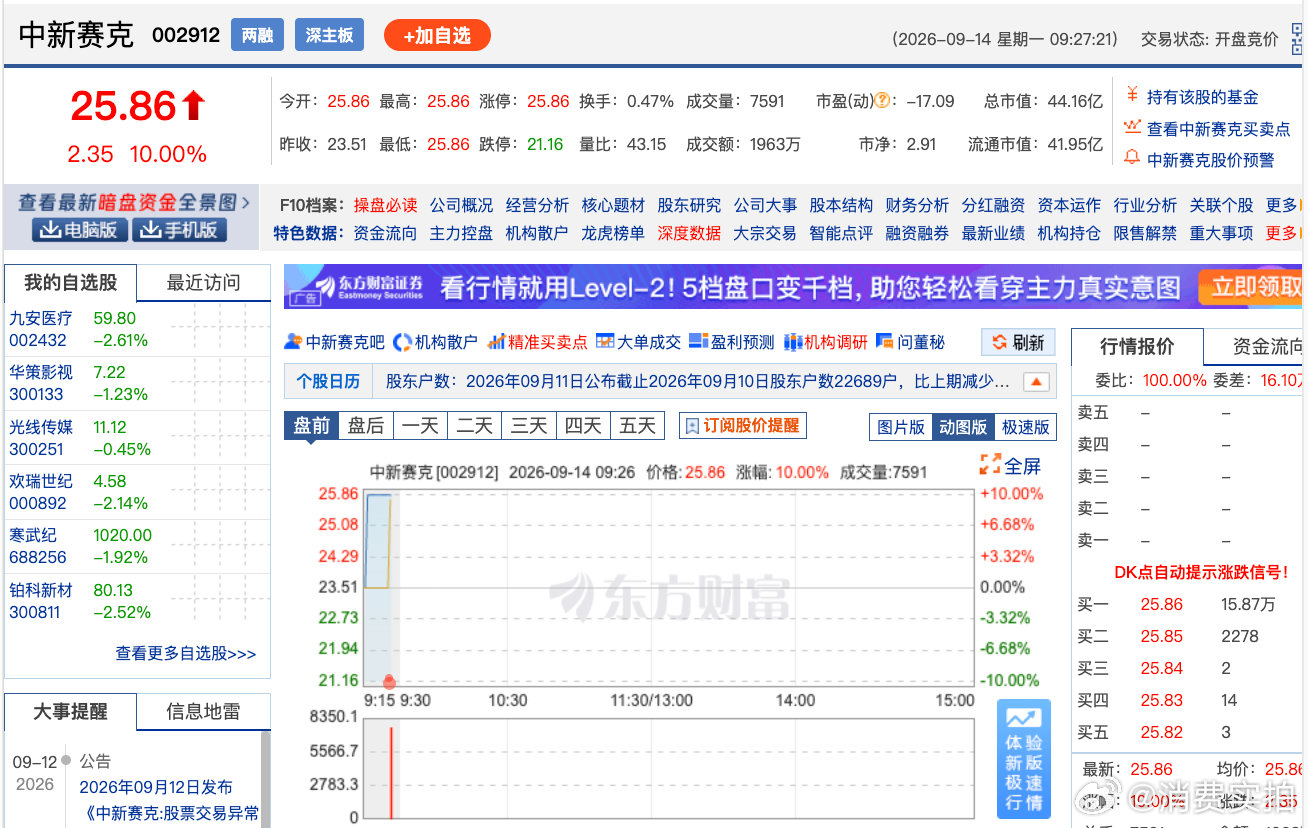The image size is (1308, 828).
Task: Switch to 信息地雷 tab
Action: [x=203, y=712]
